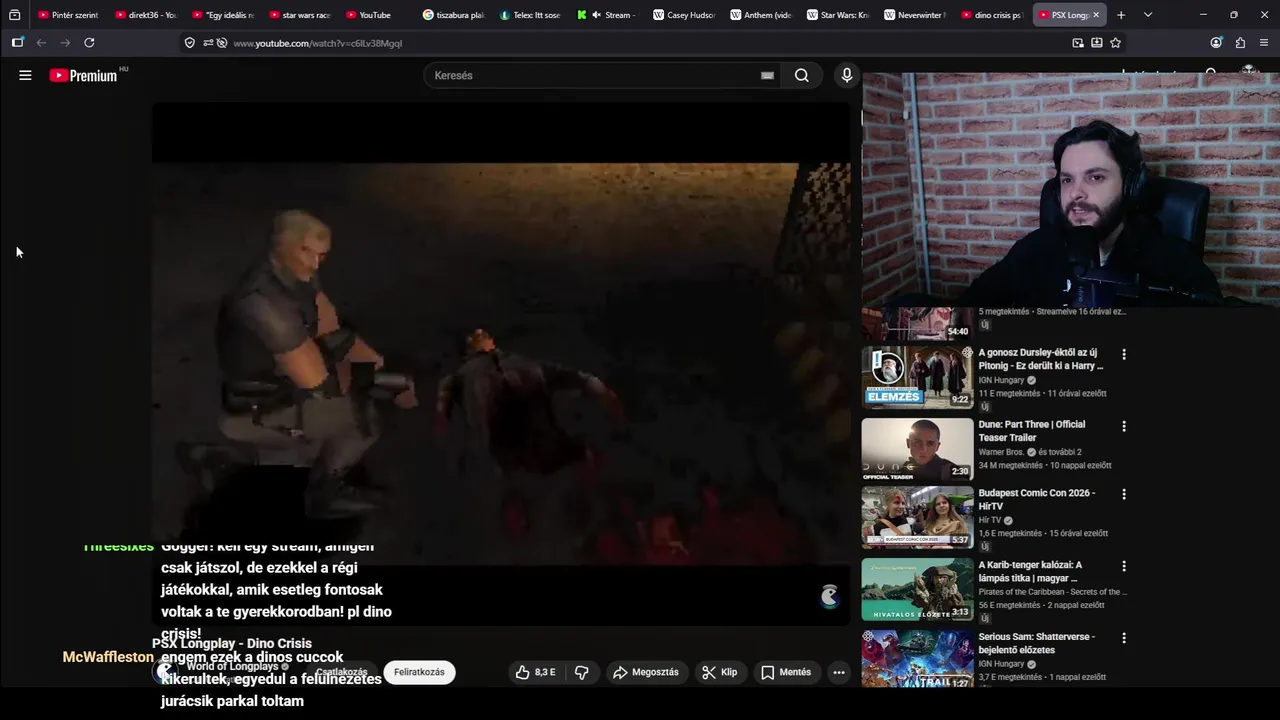Open A Karib-tenger kalózai trailer thumbnail

[x=917, y=589]
